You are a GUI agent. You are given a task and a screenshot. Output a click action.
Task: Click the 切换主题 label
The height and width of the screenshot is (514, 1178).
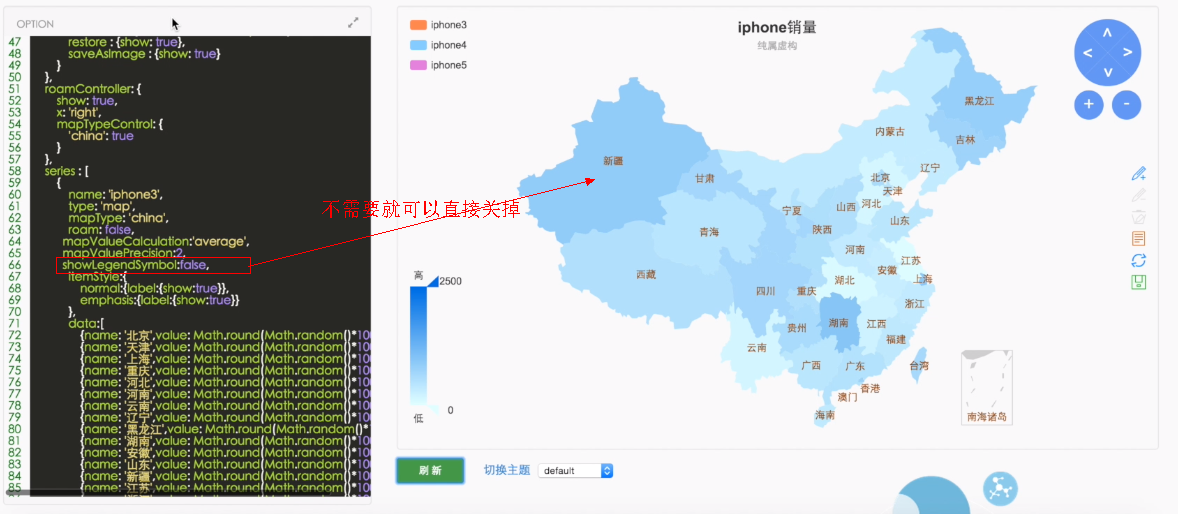click(507, 470)
